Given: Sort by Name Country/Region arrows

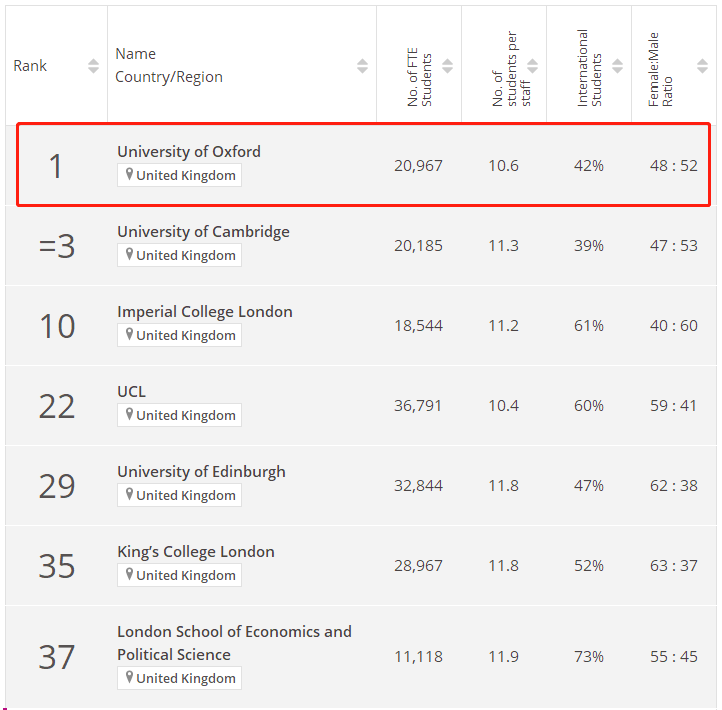Looking at the screenshot, I should (362, 66).
